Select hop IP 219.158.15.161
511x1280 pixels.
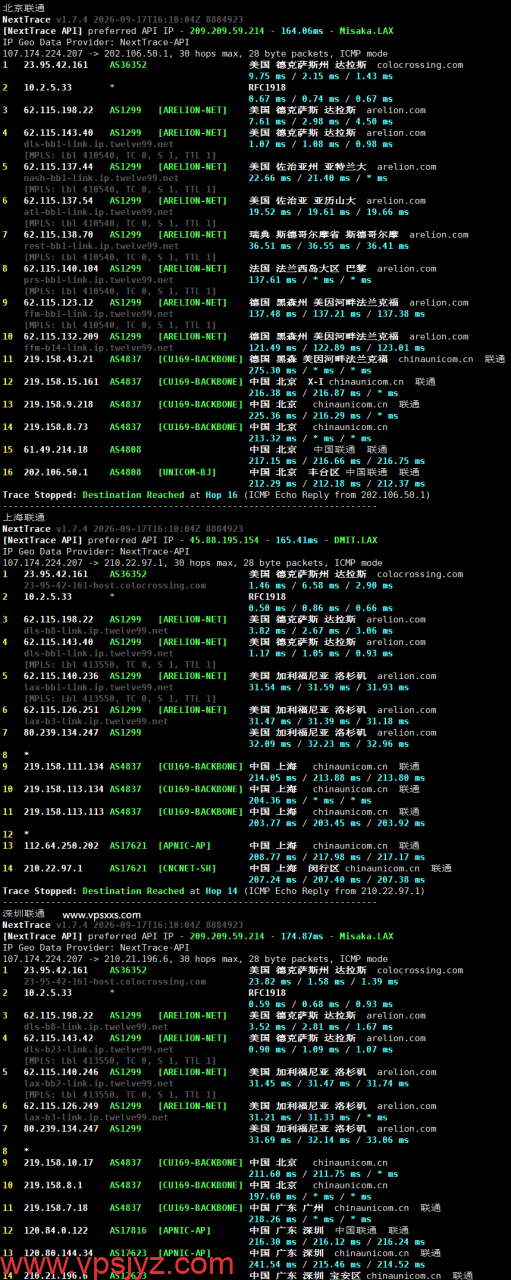pyautogui.click(x=62, y=382)
